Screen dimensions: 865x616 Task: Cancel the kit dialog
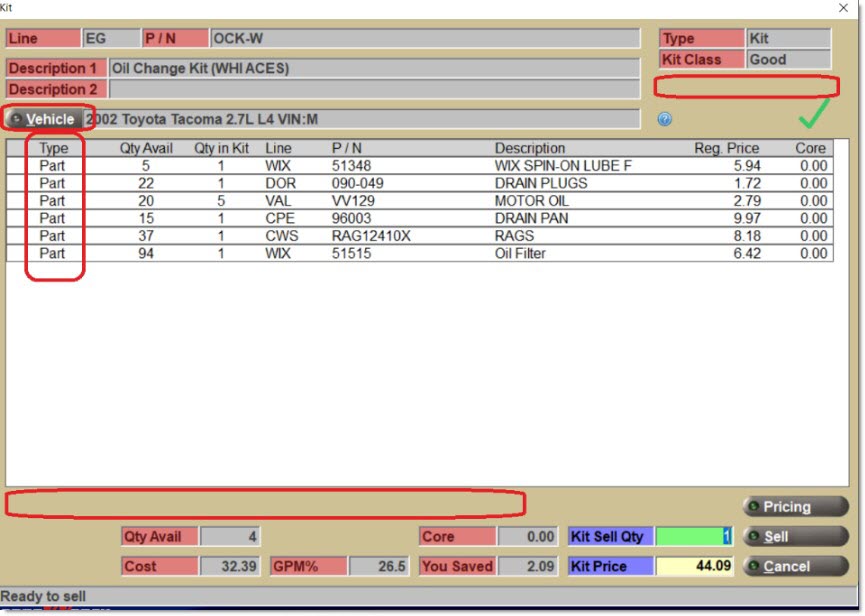[x=795, y=567]
